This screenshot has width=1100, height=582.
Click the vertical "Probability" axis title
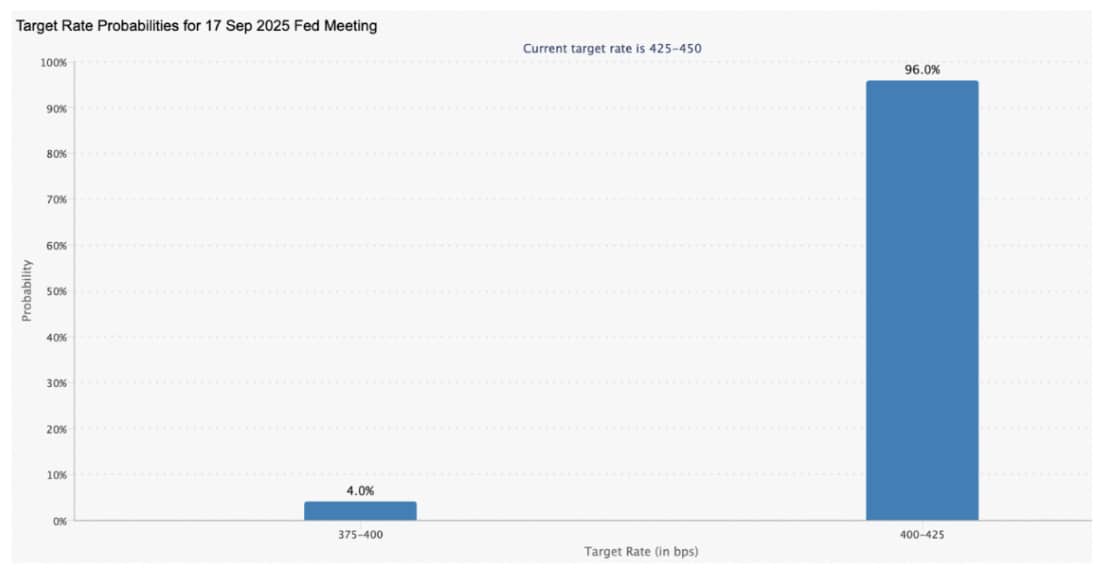tap(27, 291)
